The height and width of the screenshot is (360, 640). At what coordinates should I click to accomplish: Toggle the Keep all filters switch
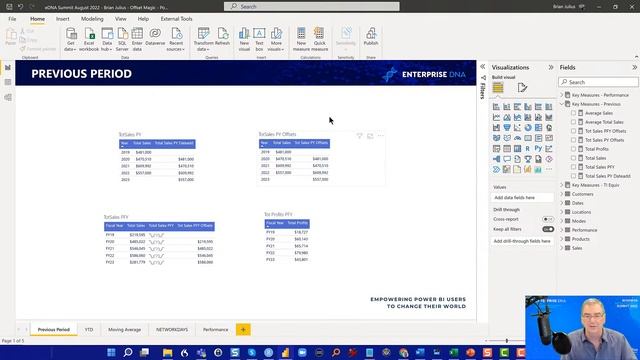548,229
